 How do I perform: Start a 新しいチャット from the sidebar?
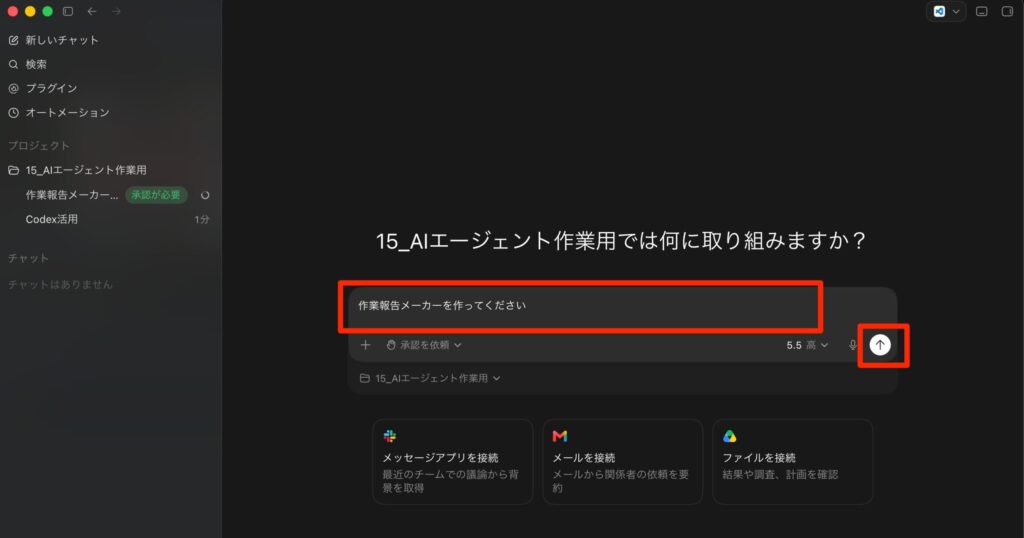(54, 40)
